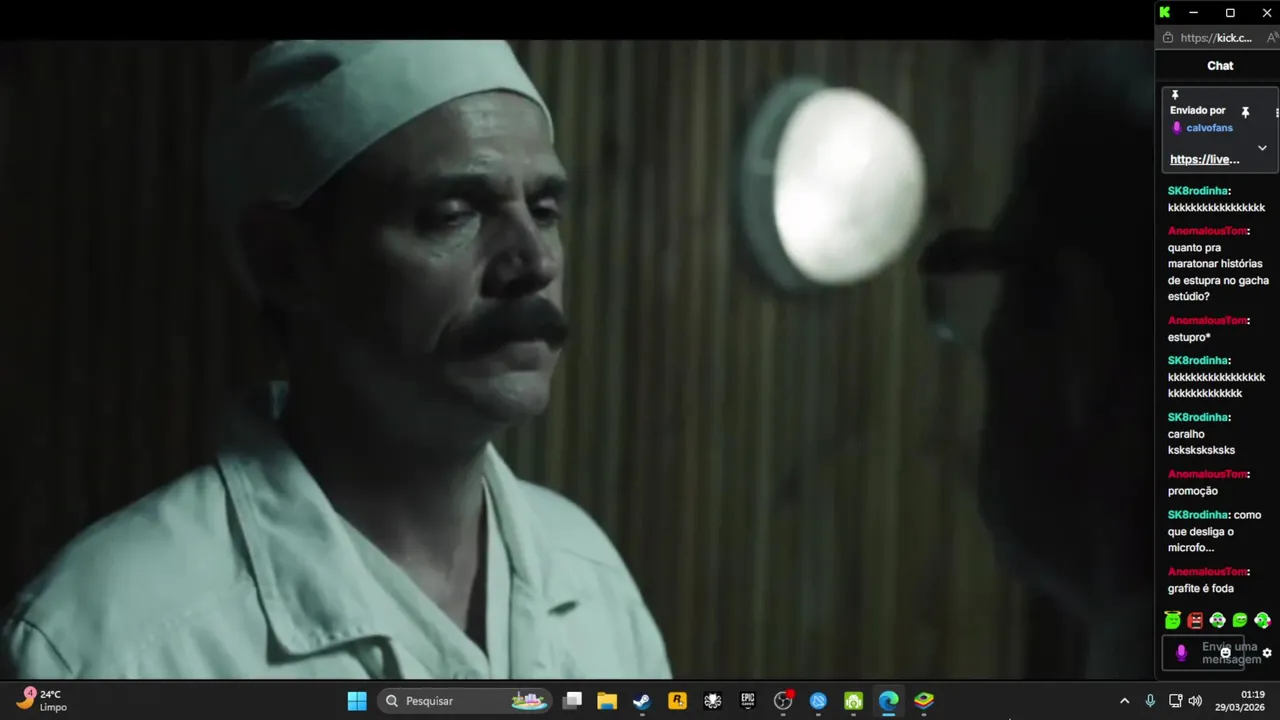The width and height of the screenshot is (1280, 720).
Task: Insert the green laughing chat bubble emote
Action: point(1240,621)
